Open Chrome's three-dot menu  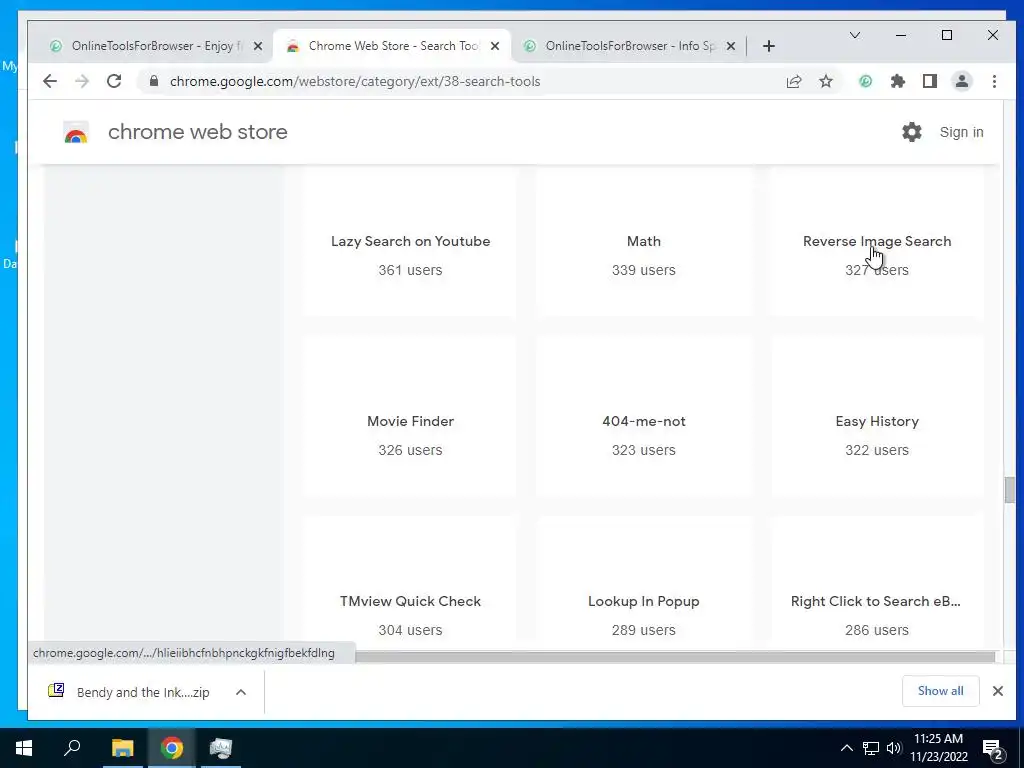[994, 81]
